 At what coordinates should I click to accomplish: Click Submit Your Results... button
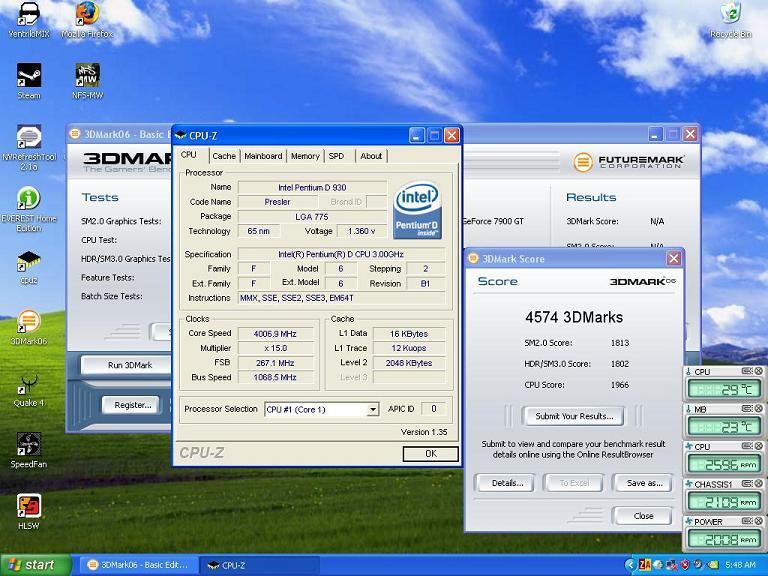pyautogui.click(x=574, y=416)
